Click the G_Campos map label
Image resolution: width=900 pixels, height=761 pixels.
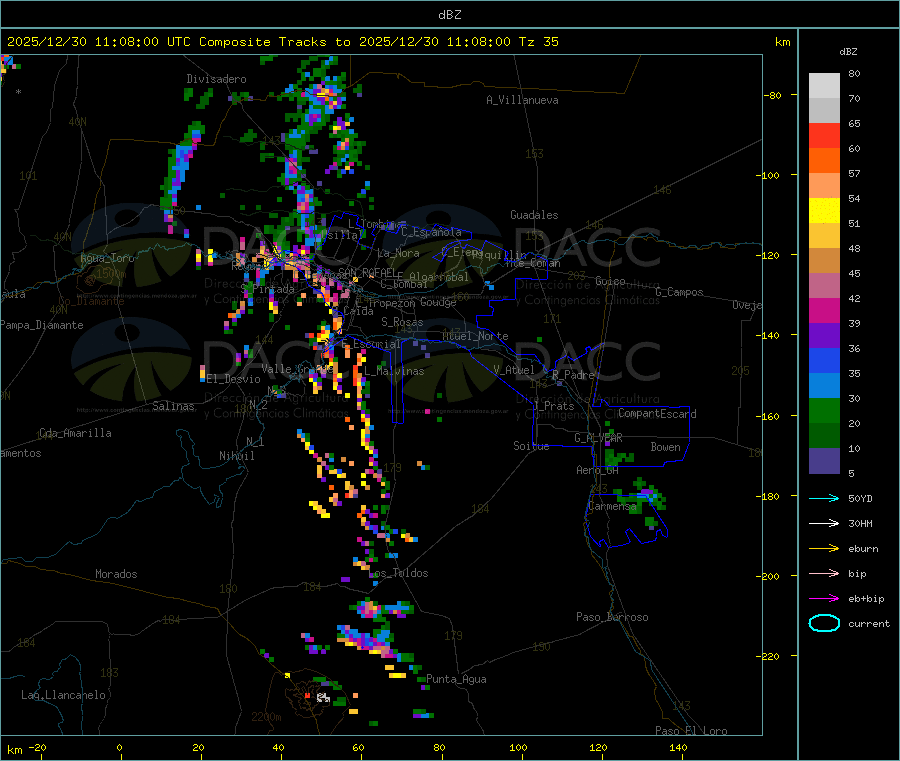coord(680,292)
